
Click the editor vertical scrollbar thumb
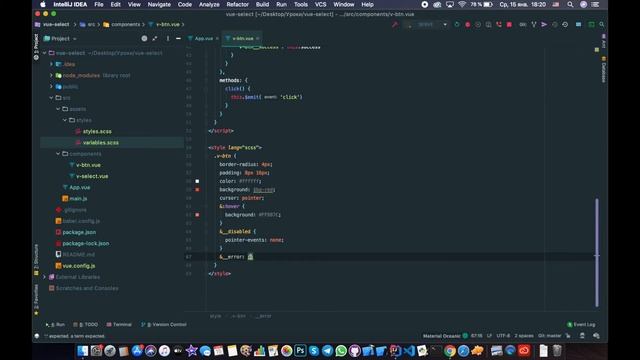coord(597,252)
